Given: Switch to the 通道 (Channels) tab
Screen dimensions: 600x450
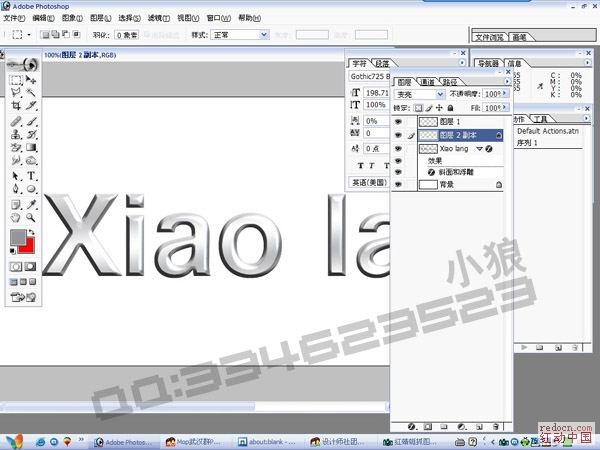Looking at the screenshot, I should [x=427, y=82].
